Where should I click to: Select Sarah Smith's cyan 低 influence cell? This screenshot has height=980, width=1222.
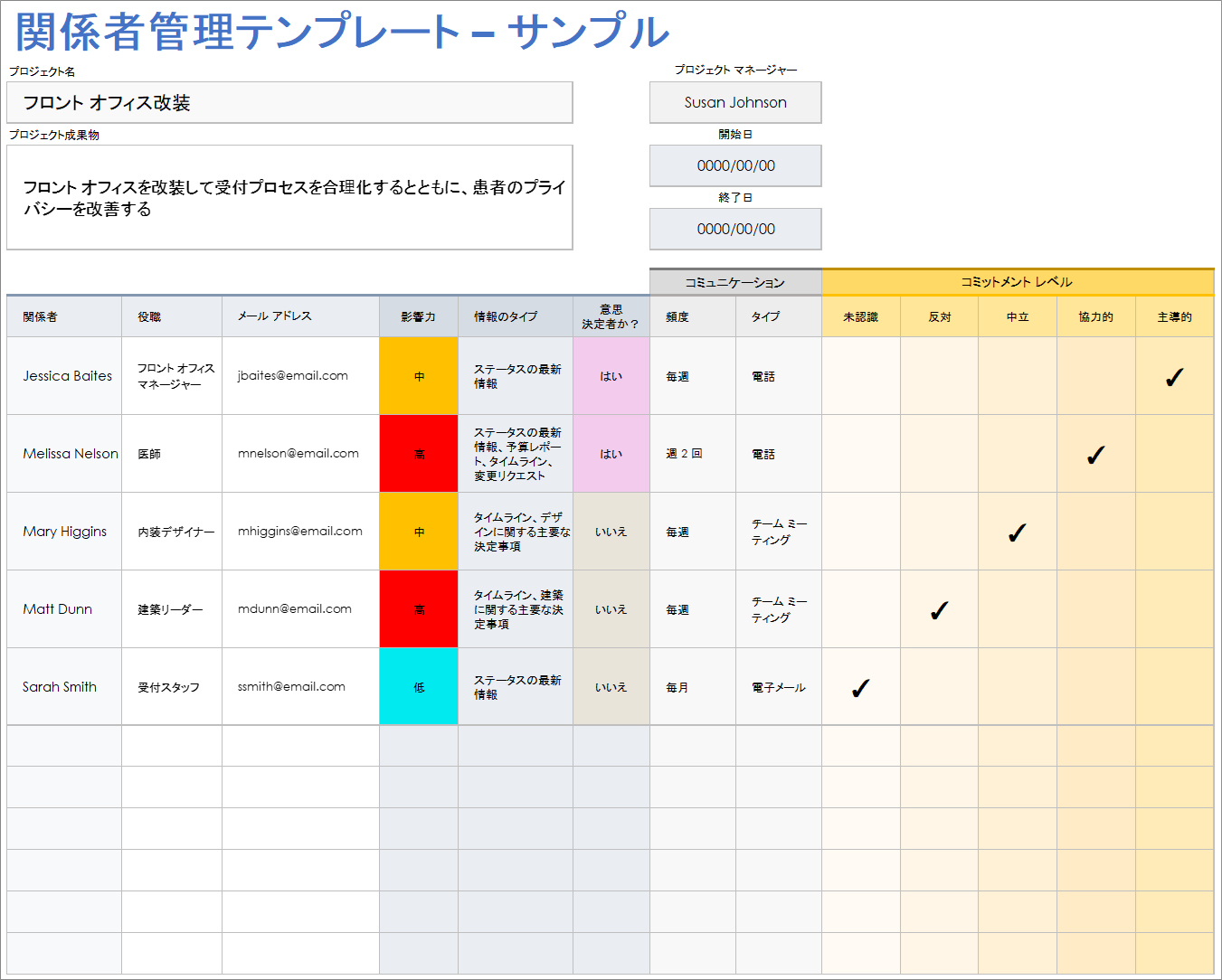pyautogui.click(x=419, y=687)
